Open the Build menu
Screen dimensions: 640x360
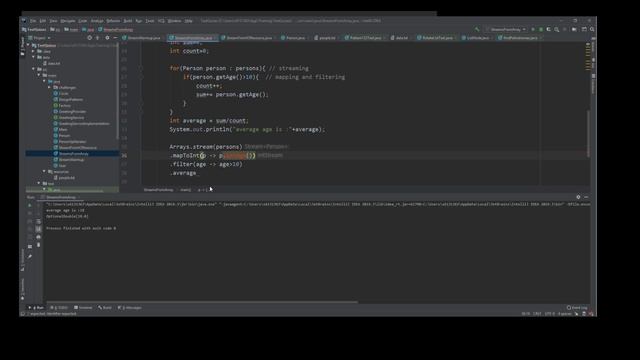[128, 21]
